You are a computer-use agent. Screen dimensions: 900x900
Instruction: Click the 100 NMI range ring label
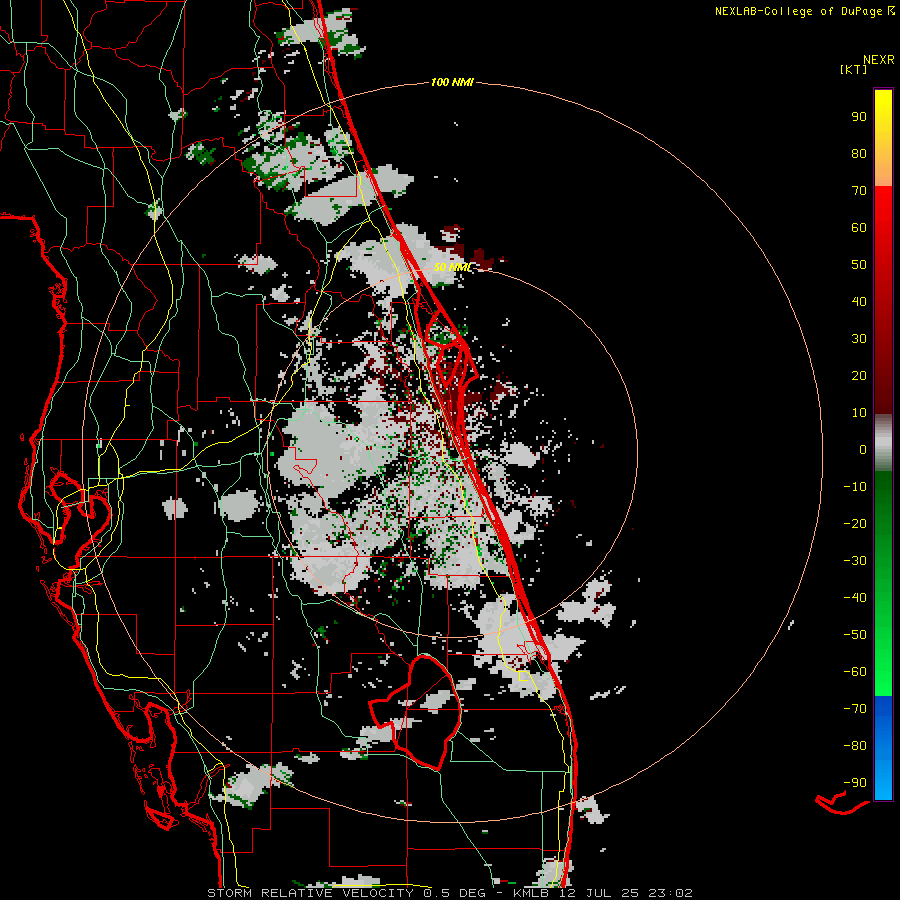452,83
